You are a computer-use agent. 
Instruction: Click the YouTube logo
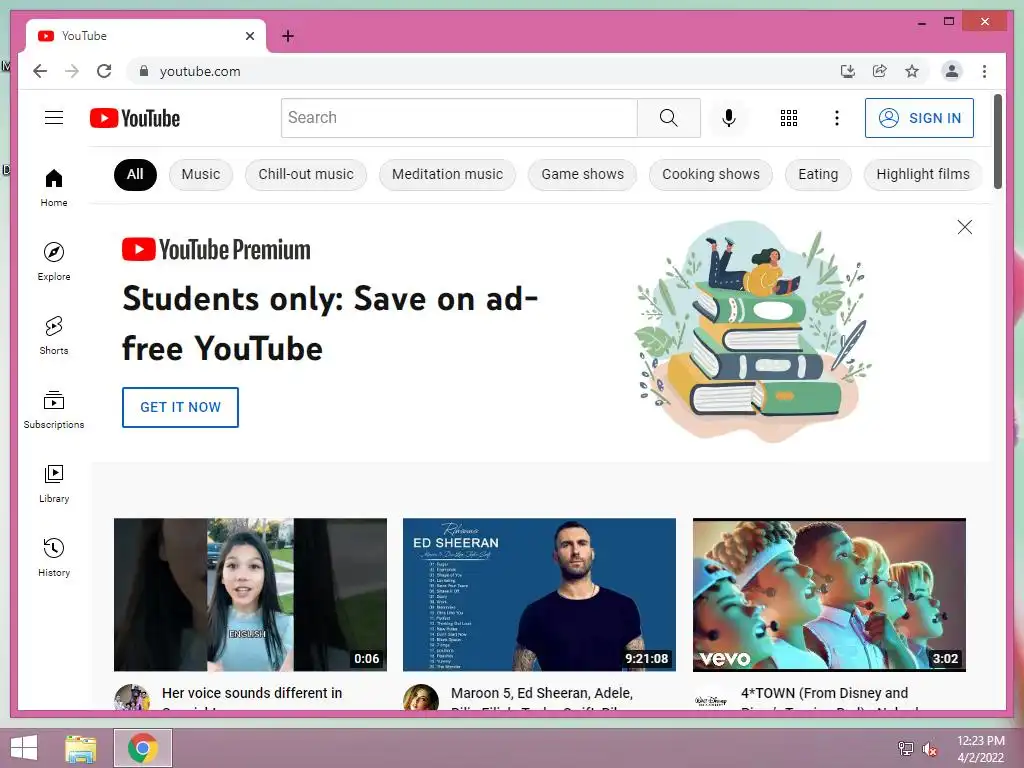135,118
